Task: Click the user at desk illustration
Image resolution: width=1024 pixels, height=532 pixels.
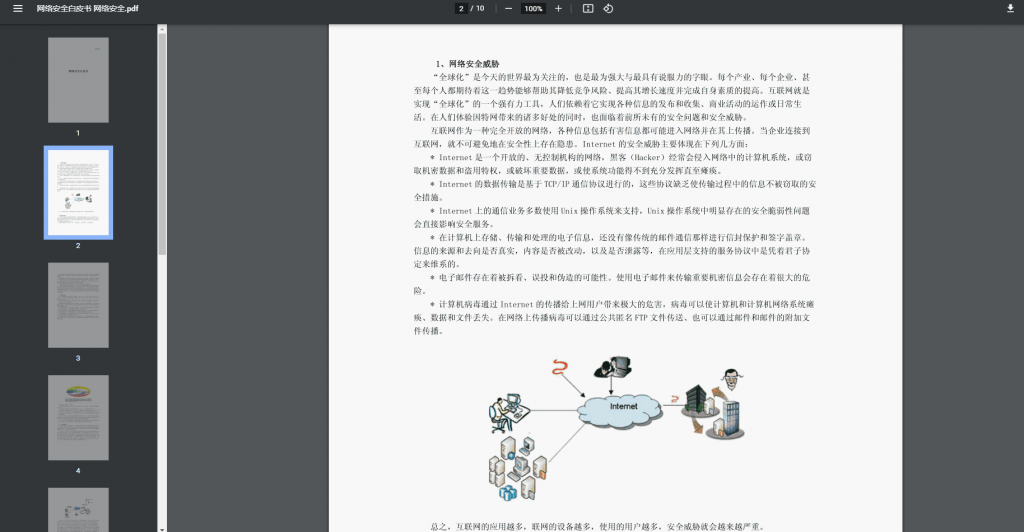Action: pyautogui.click(x=508, y=413)
